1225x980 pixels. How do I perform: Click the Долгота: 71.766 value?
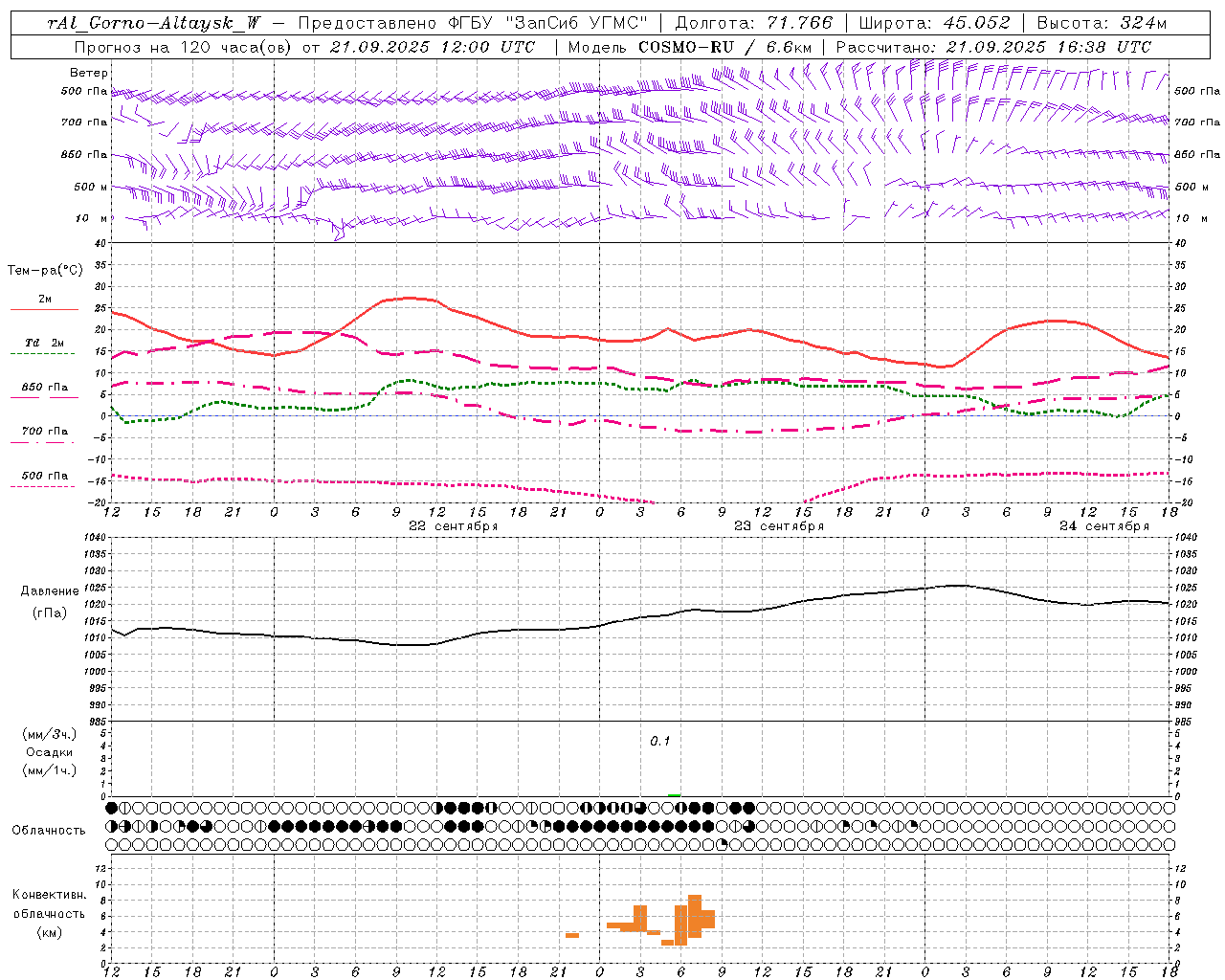coord(754,23)
